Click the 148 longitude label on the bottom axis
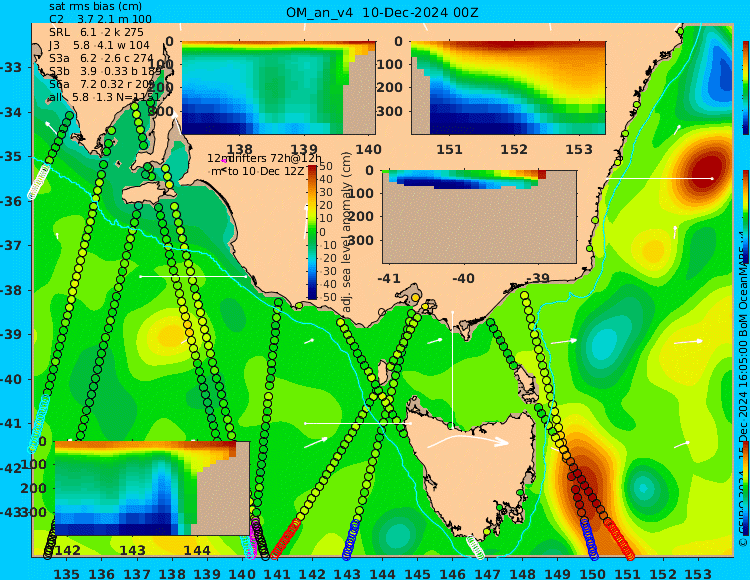 coord(523,573)
